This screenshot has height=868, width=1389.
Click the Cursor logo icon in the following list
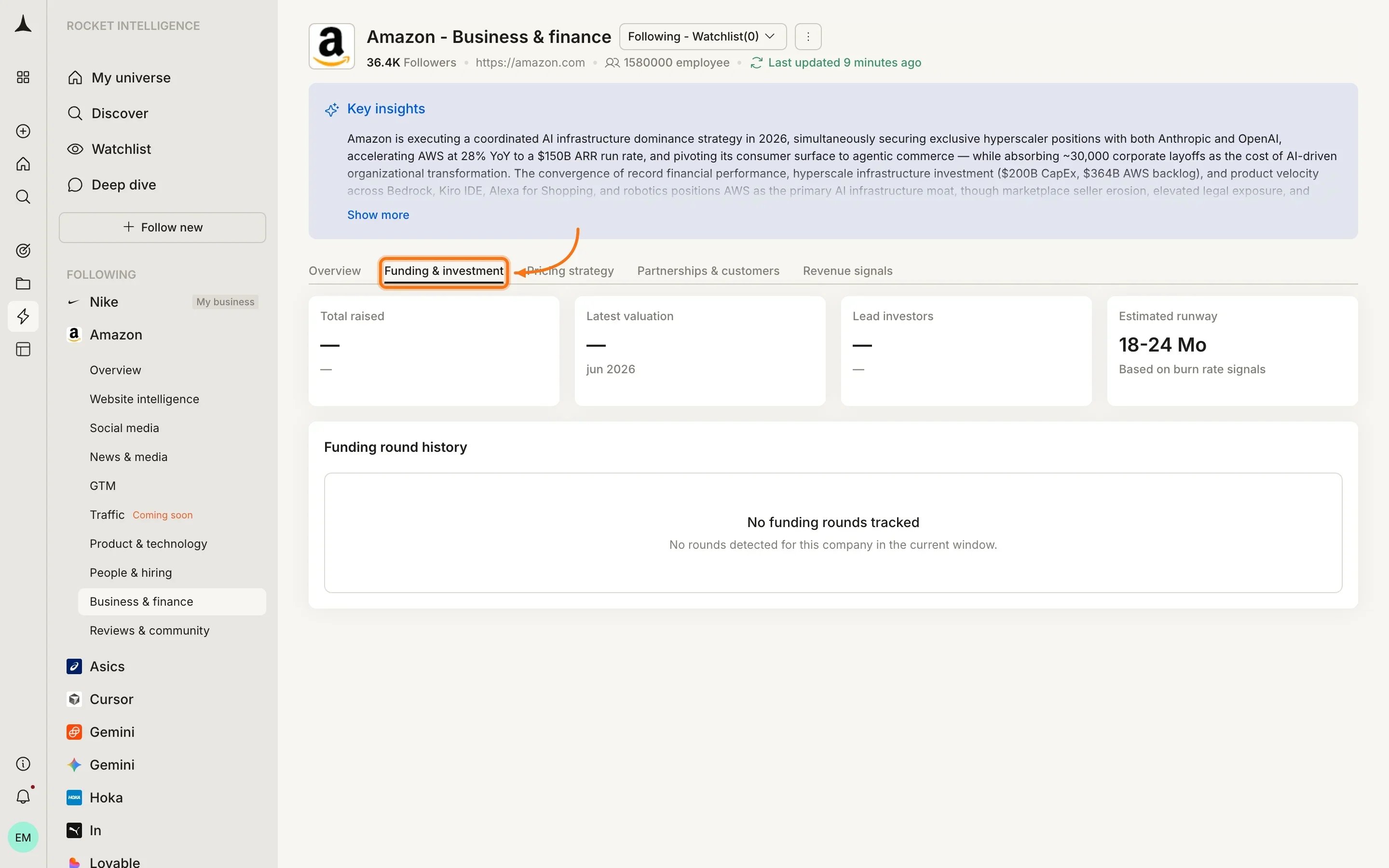pyautogui.click(x=74, y=699)
